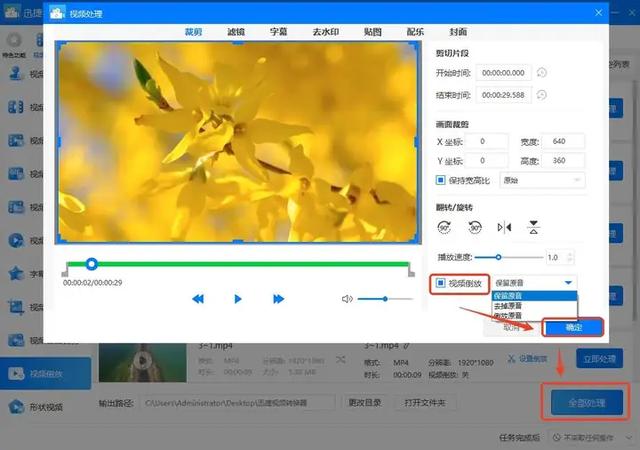Click the 结束时间 input field
The image size is (640, 450).
504,95
